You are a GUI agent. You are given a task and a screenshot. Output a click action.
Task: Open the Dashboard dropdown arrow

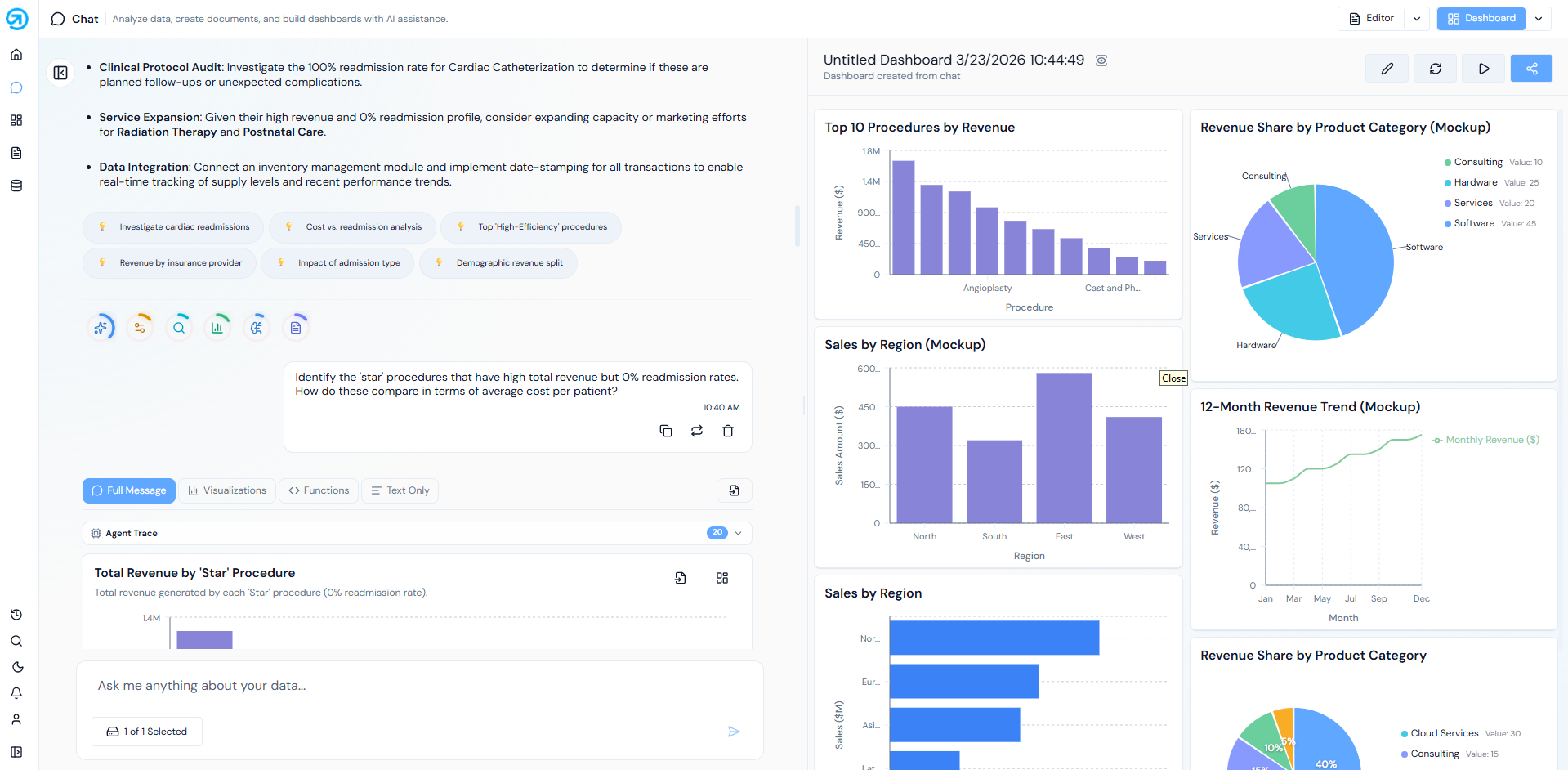pos(1539,19)
